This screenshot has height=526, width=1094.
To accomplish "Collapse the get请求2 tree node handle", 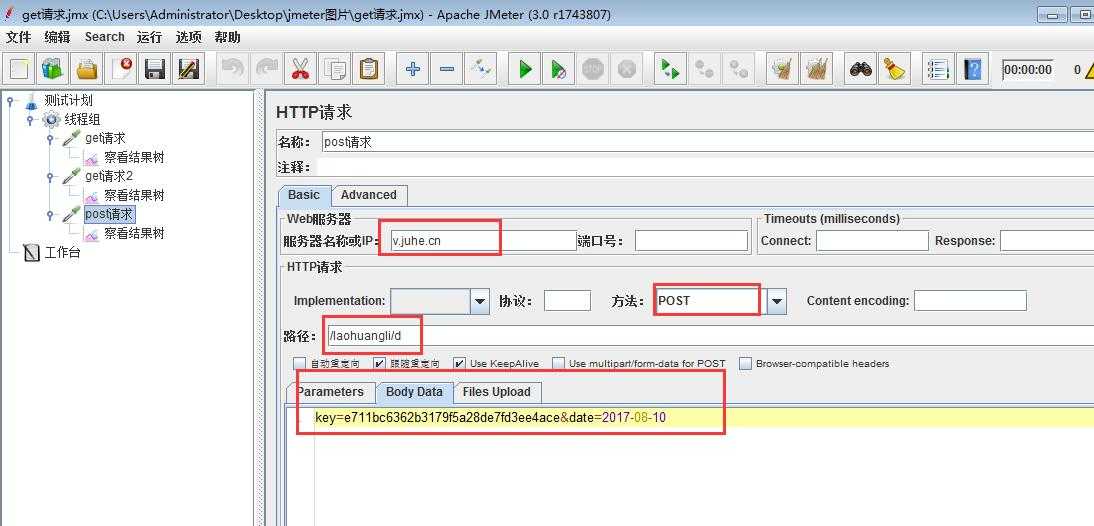I will click(x=50, y=176).
